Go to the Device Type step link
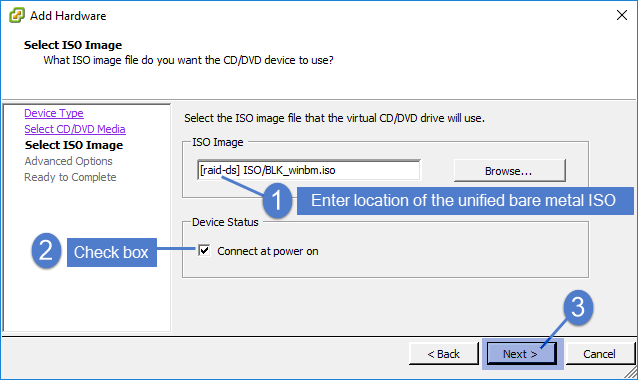This screenshot has height=380, width=638. pyautogui.click(x=54, y=113)
